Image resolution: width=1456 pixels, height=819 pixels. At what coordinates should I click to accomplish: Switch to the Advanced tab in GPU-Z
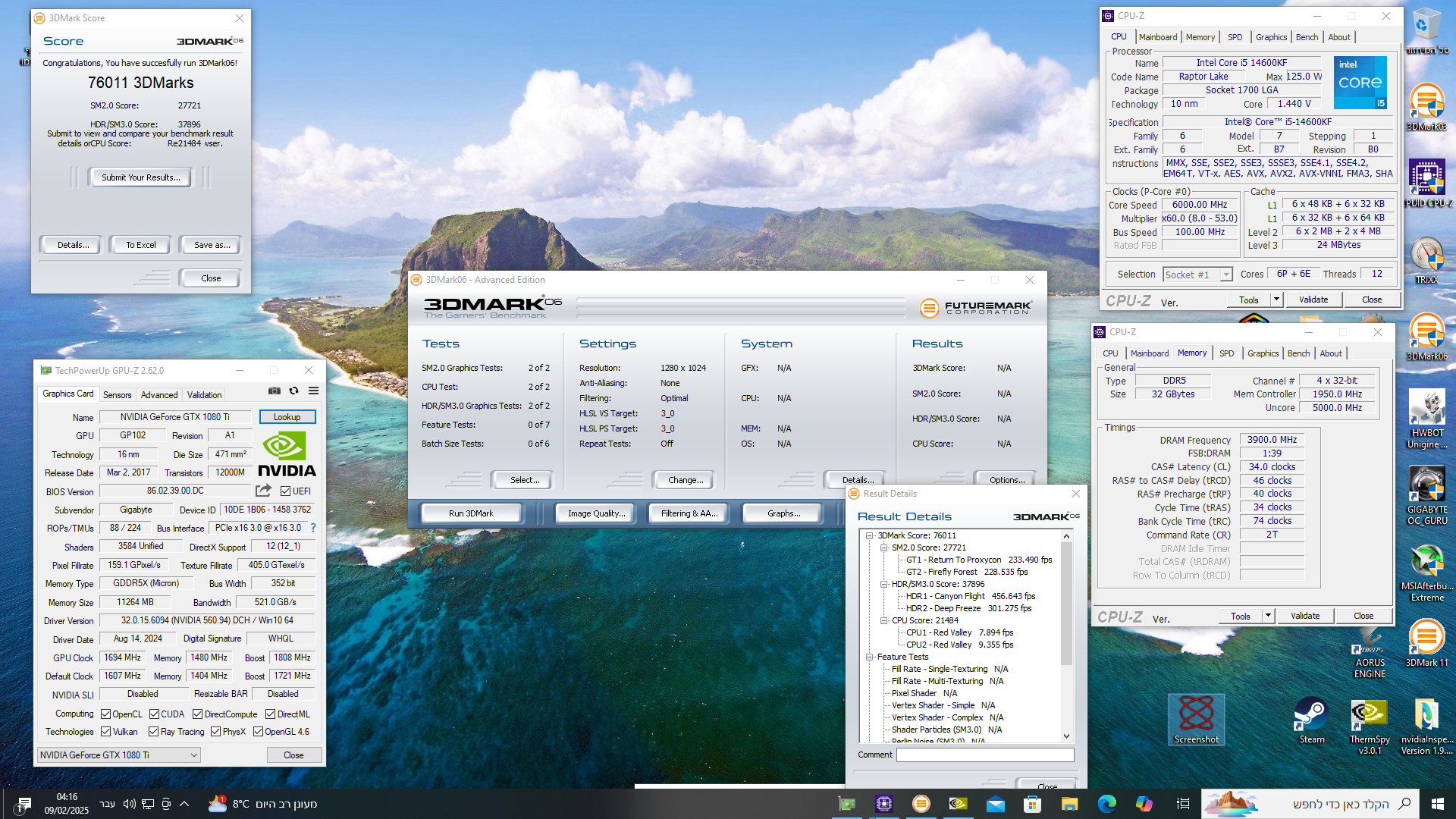[159, 395]
